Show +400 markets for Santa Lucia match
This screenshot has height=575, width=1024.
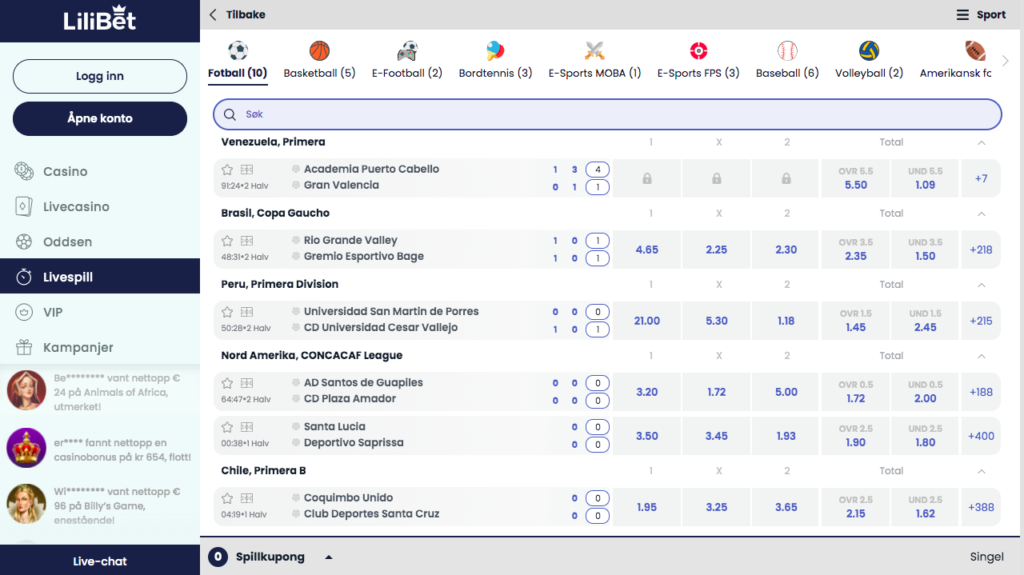[x=981, y=436]
